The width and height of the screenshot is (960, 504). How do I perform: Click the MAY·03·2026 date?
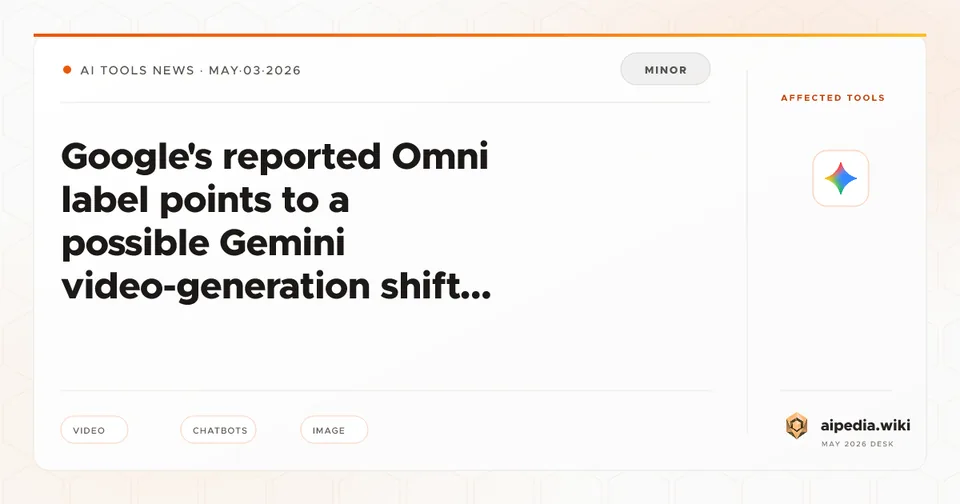coord(255,70)
